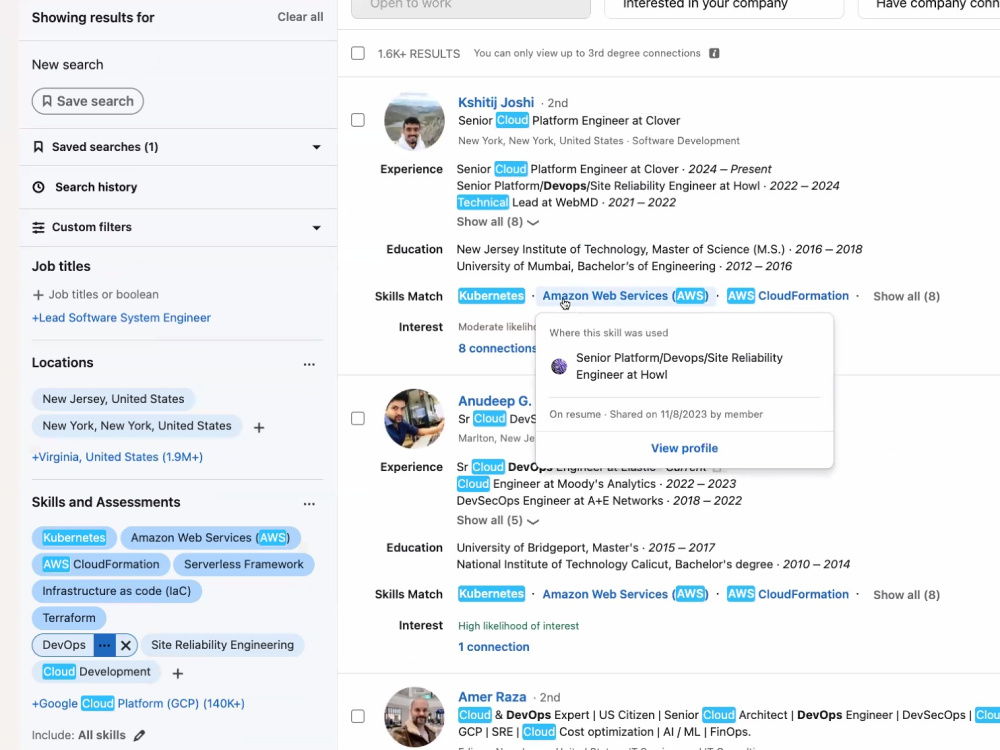Click the Custom filters sliders icon
1000x750 pixels.
coord(38,227)
